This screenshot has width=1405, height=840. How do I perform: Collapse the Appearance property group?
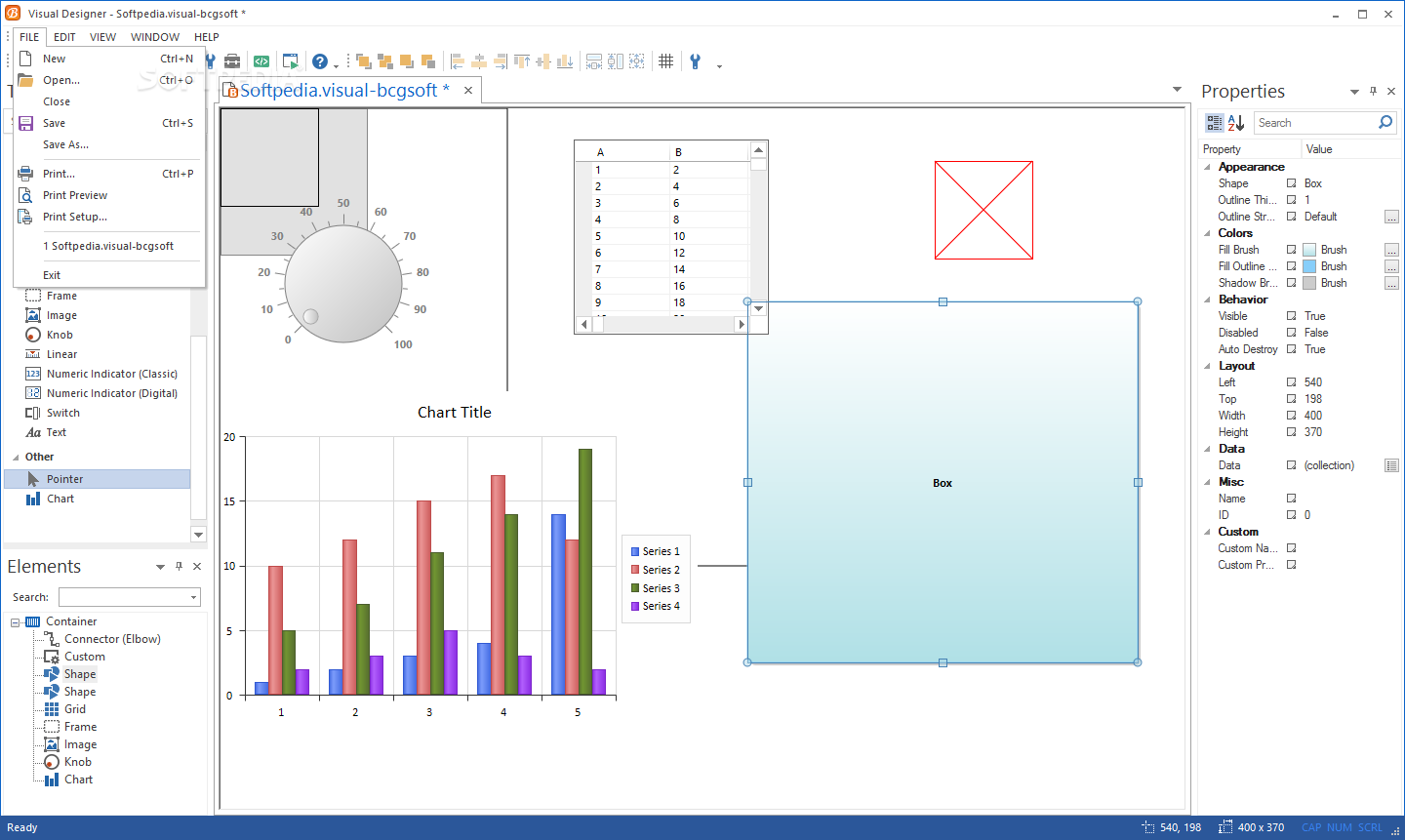point(1207,167)
